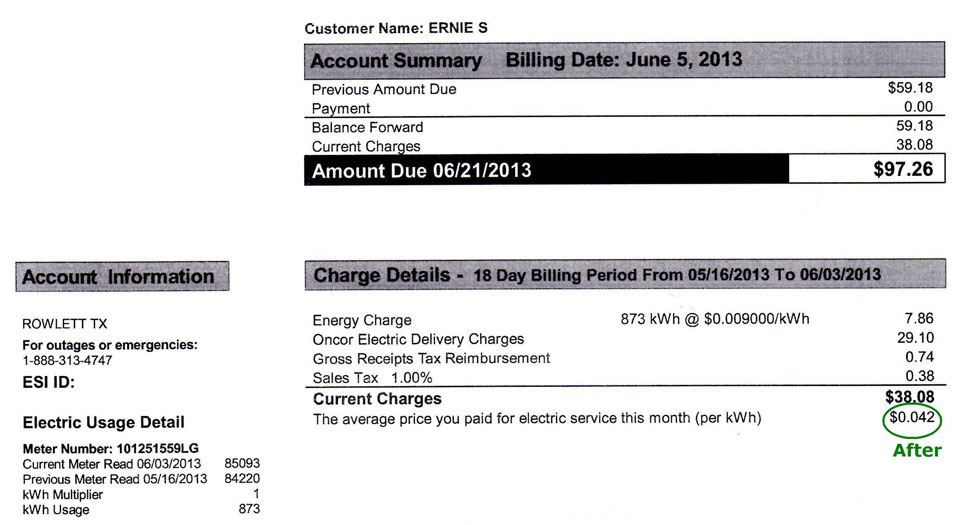The image size is (960, 525).
Task: Click the $97.26 amount due value
Action: click(x=903, y=169)
